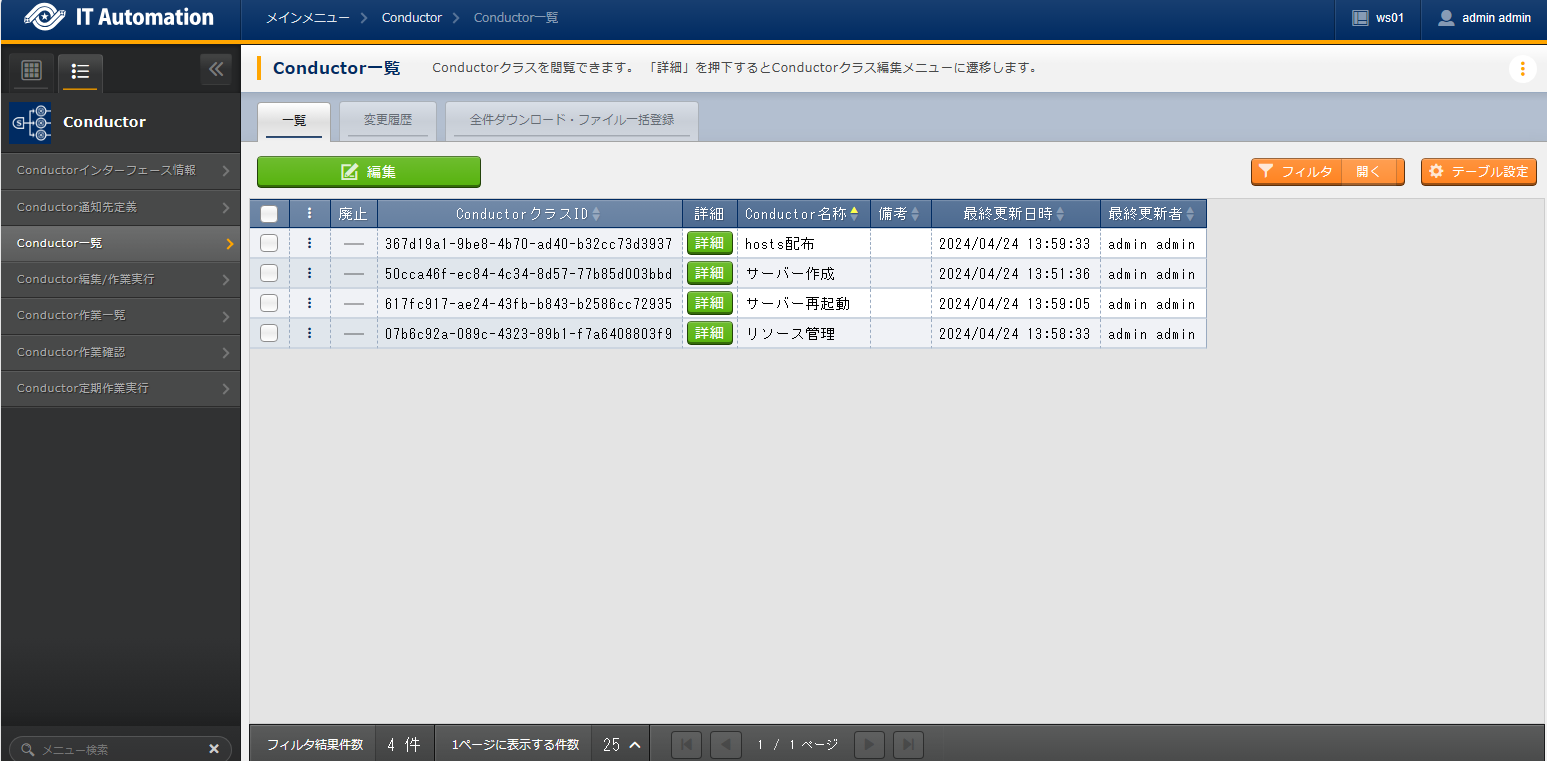Screen dimensions: 1547x761
Task: Click the green 編集 button
Action: point(368,172)
